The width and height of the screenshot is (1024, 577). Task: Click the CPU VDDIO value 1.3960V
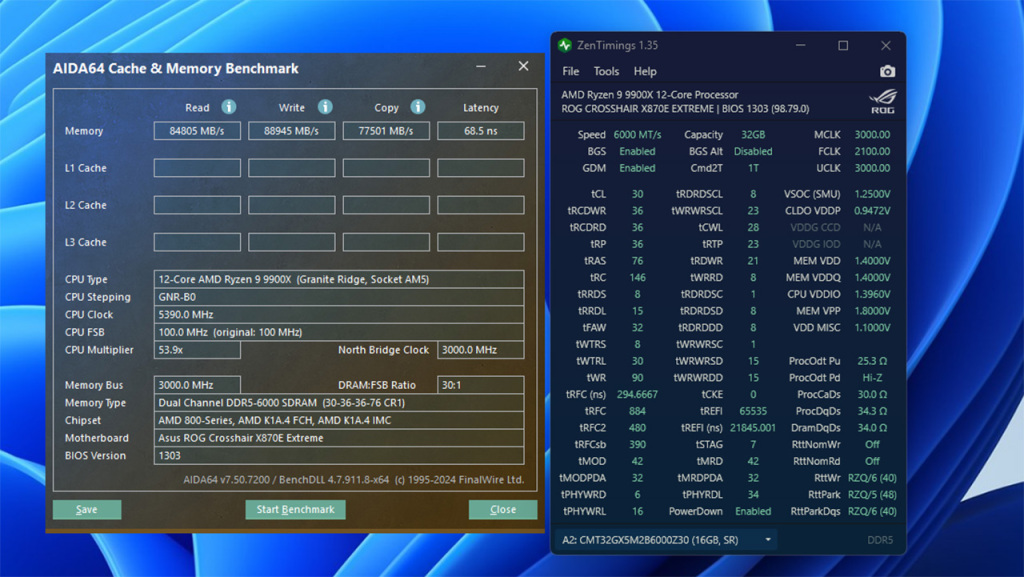872,294
